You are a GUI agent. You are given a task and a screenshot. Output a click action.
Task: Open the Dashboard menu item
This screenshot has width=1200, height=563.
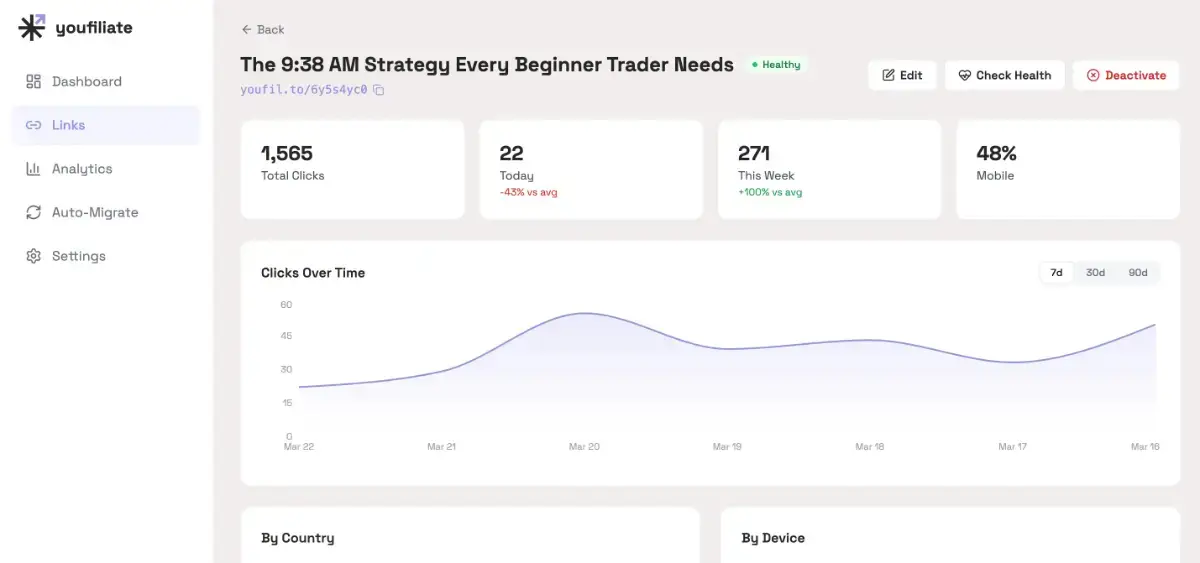[87, 82]
